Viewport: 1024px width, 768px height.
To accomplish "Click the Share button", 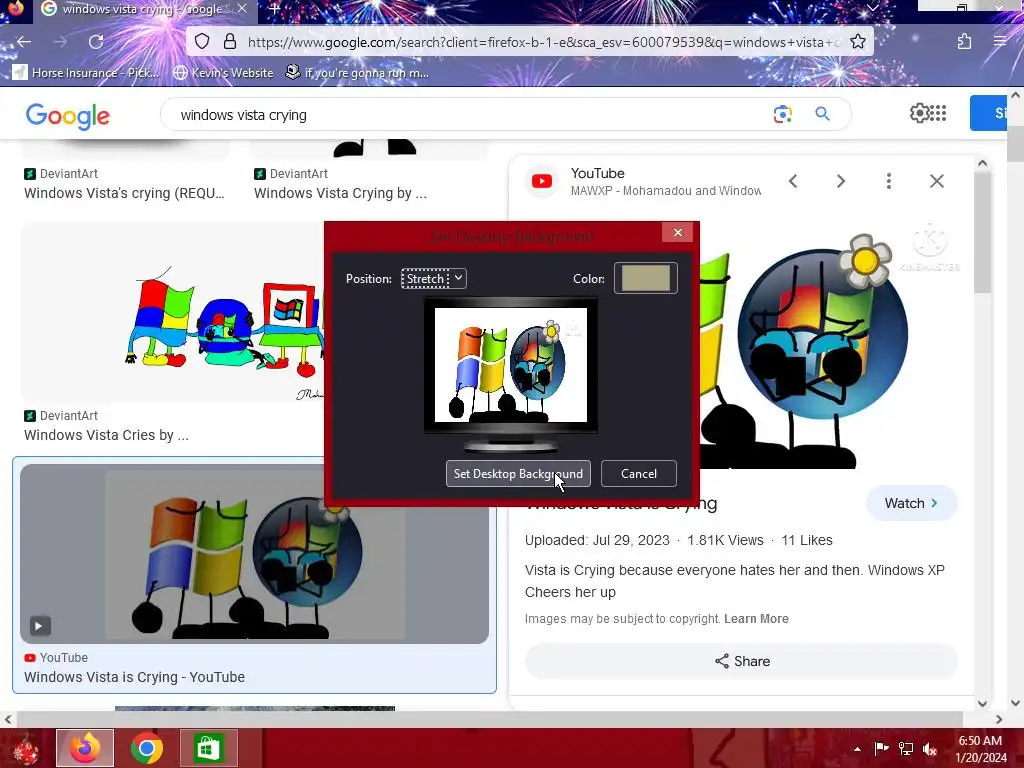I will click(741, 661).
